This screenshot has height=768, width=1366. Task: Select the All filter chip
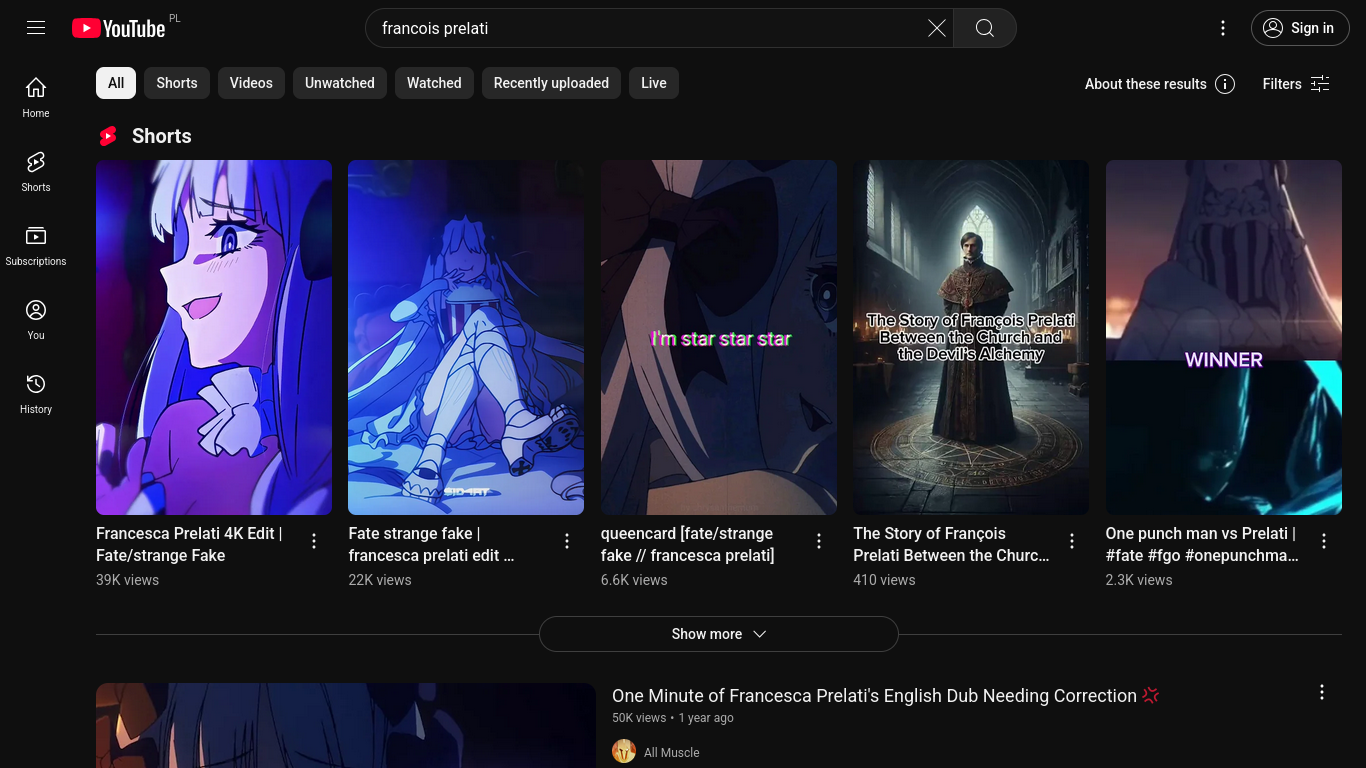tap(116, 83)
